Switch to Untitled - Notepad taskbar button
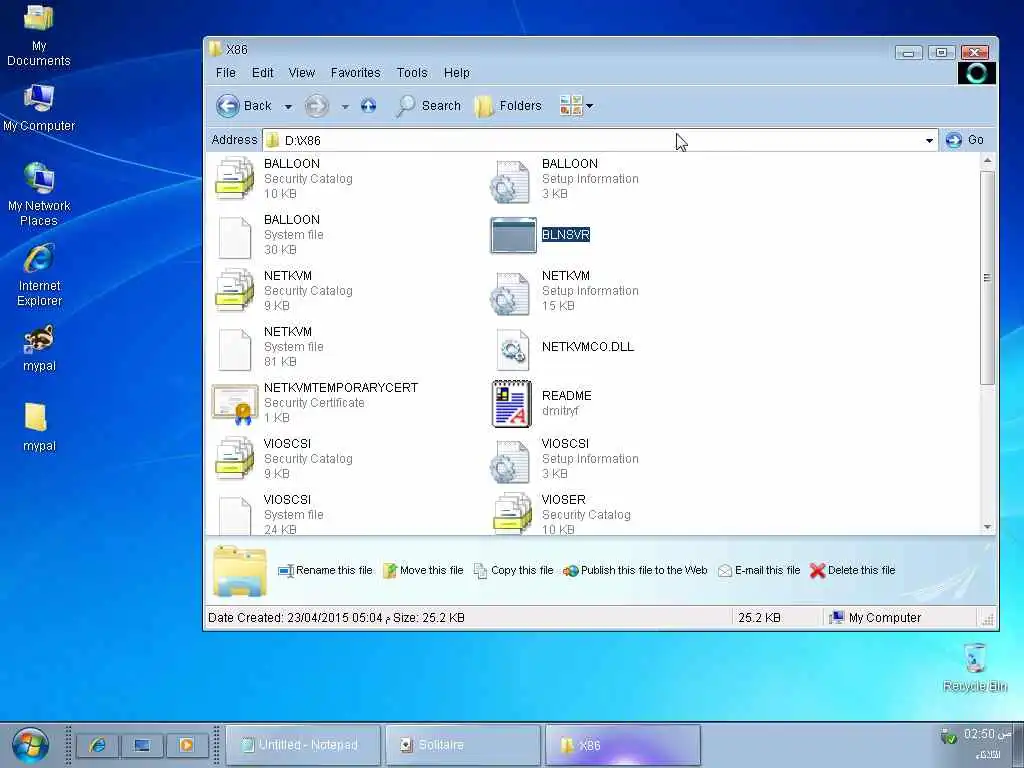This screenshot has height=768, width=1024. (x=303, y=745)
